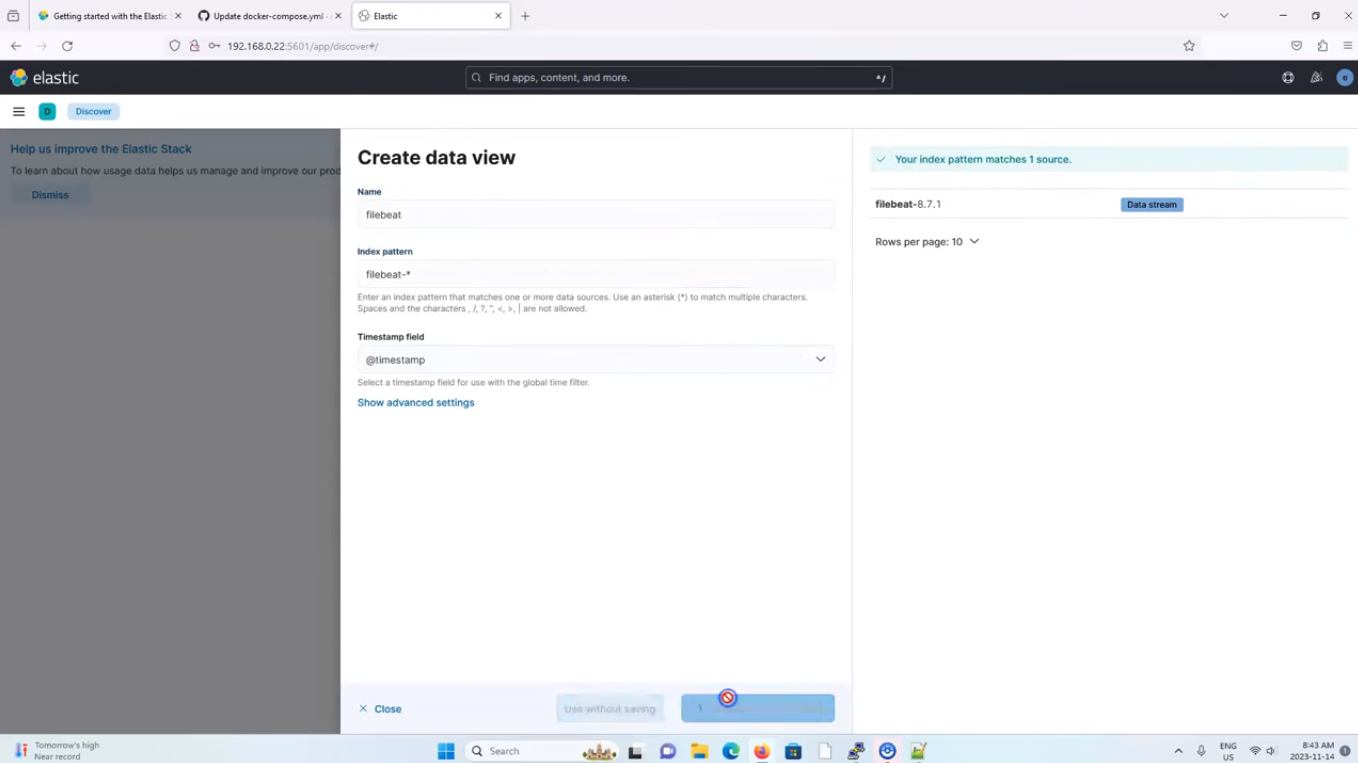Click Use without saving button
Viewport: 1358px width, 763px height.
coord(610,709)
